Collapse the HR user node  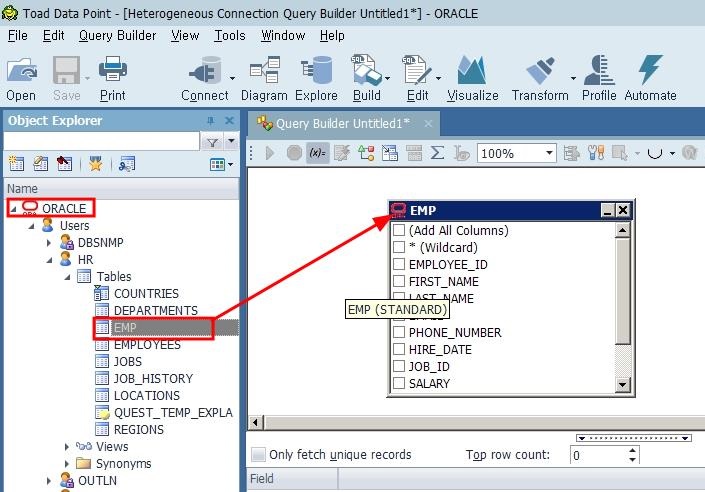point(49,260)
